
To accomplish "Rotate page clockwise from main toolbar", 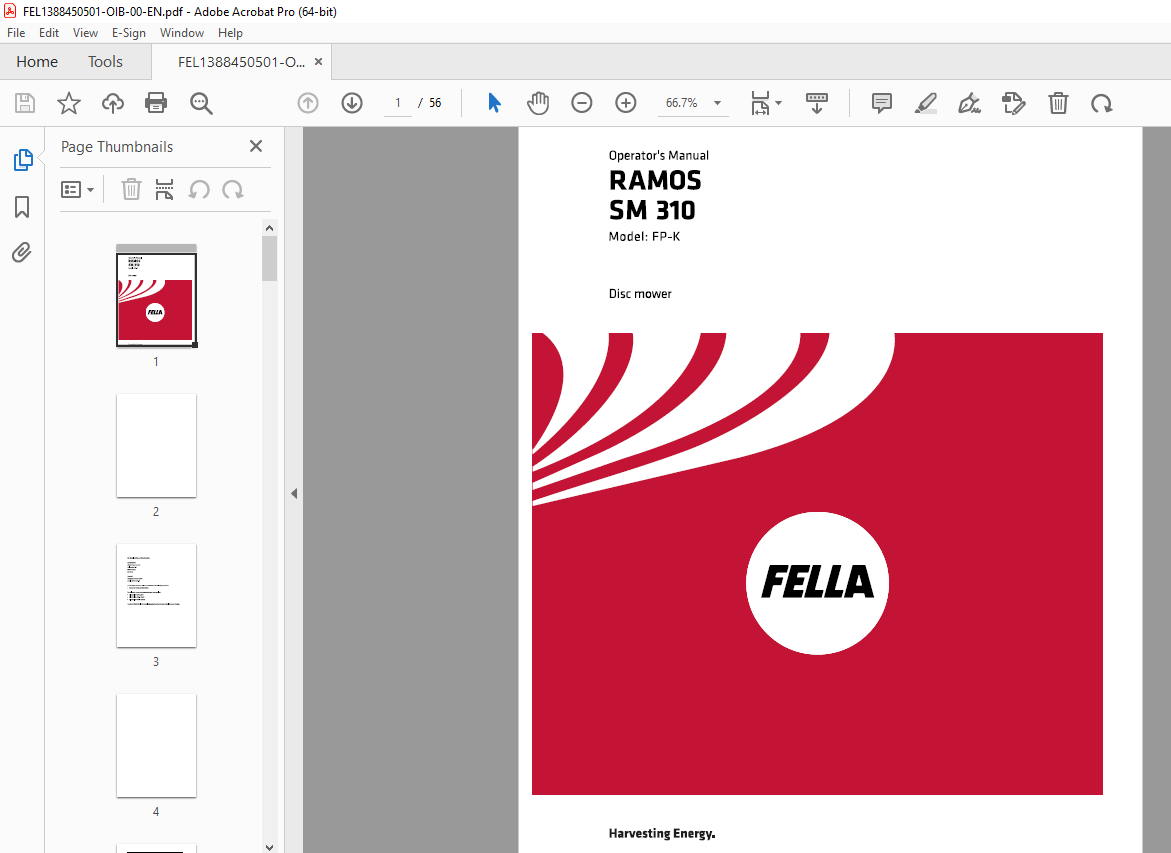I will tap(1102, 103).
